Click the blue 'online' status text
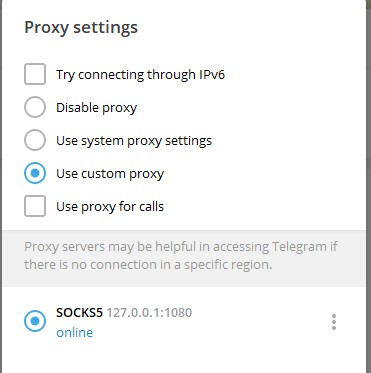 click(75, 332)
